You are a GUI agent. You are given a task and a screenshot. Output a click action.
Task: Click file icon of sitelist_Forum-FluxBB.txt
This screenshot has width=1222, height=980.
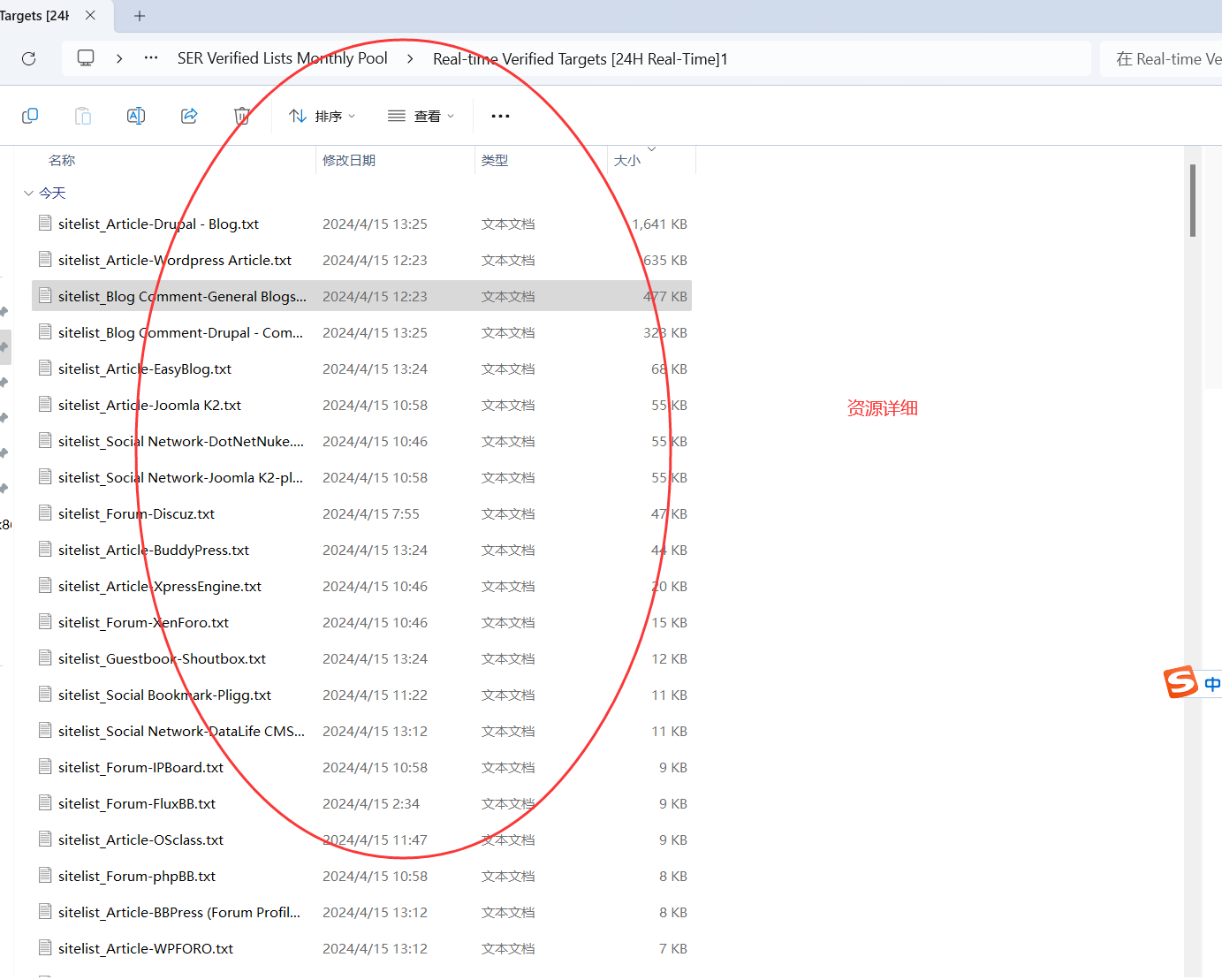tap(45, 802)
